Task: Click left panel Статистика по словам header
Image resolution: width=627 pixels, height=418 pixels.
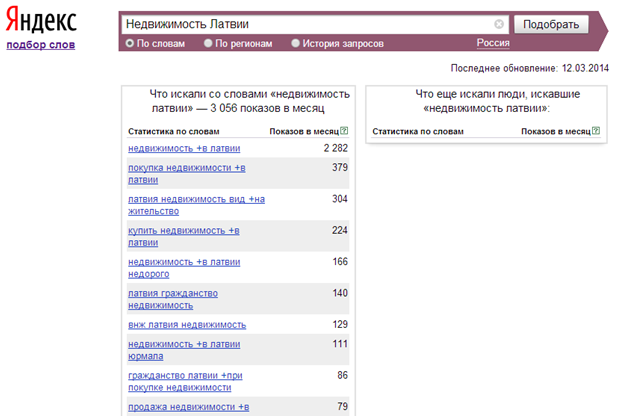Action: pyautogui.click(x=174, y=132)
